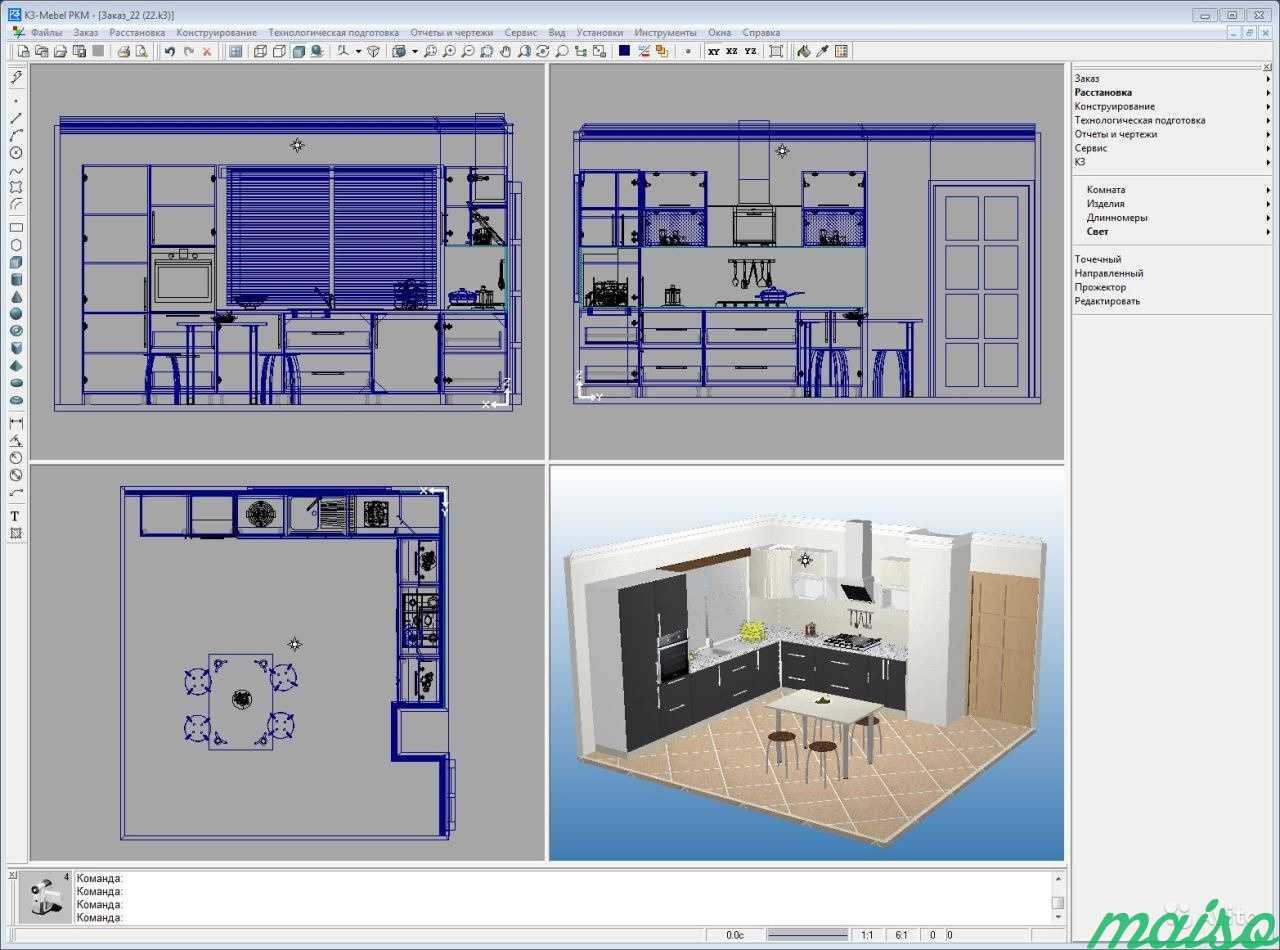This screenshot has height=950, width=1280.
Task: Click the zoom out magnifier icon
Action: pyautogui.click(x=467, y=51)
